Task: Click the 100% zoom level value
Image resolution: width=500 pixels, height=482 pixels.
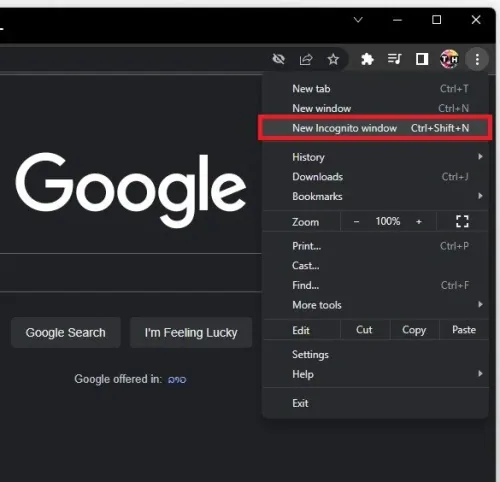Action: click(388, 221)
